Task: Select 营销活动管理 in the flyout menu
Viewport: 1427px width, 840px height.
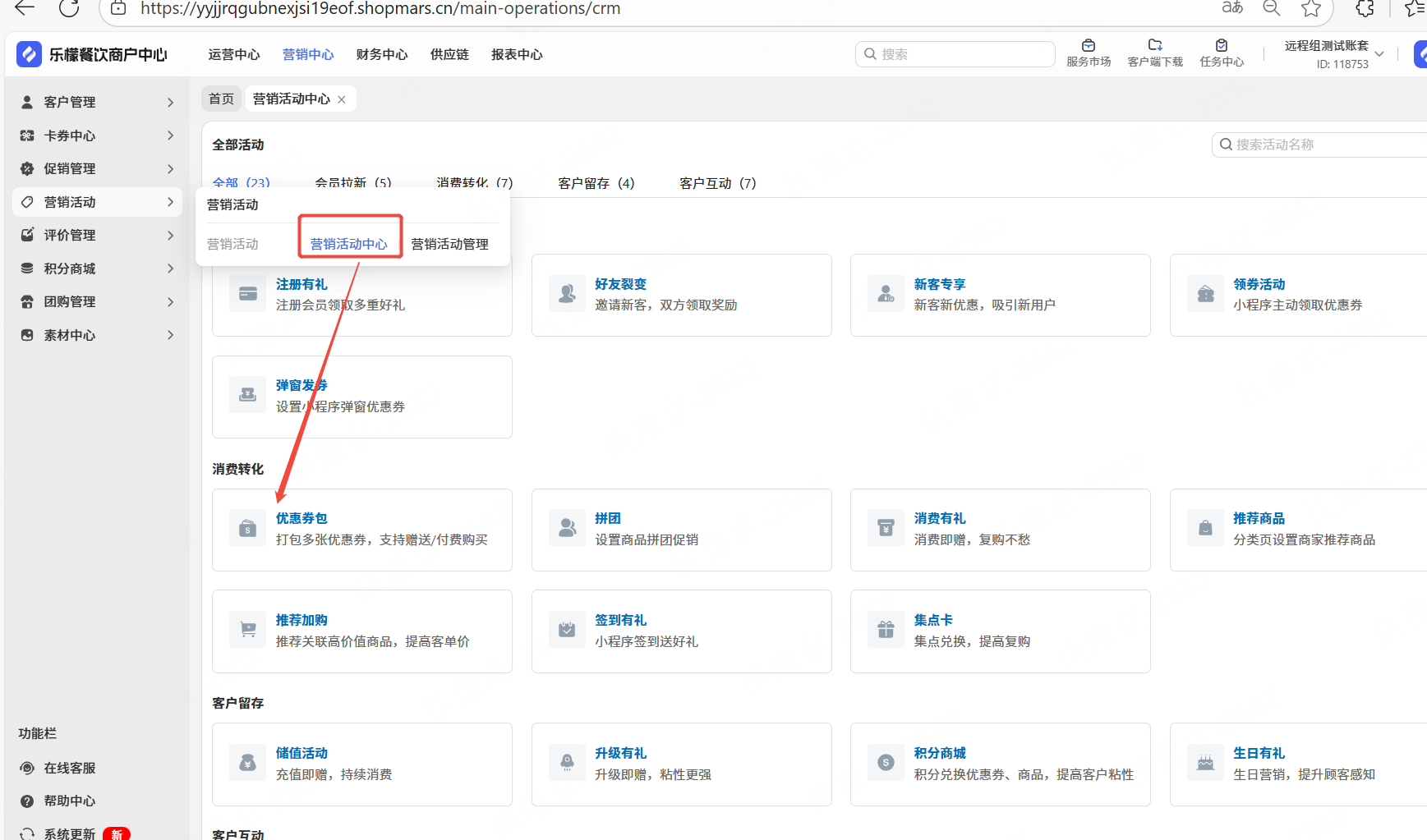Action: [450, 244]
